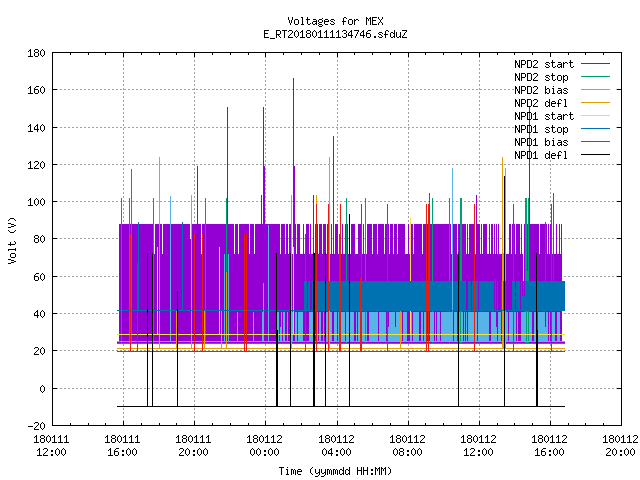The width and height of the screenshot is (640, 480).
Task: Click the "180112 08:00" x-axis tick label
Action: [407, 446]
